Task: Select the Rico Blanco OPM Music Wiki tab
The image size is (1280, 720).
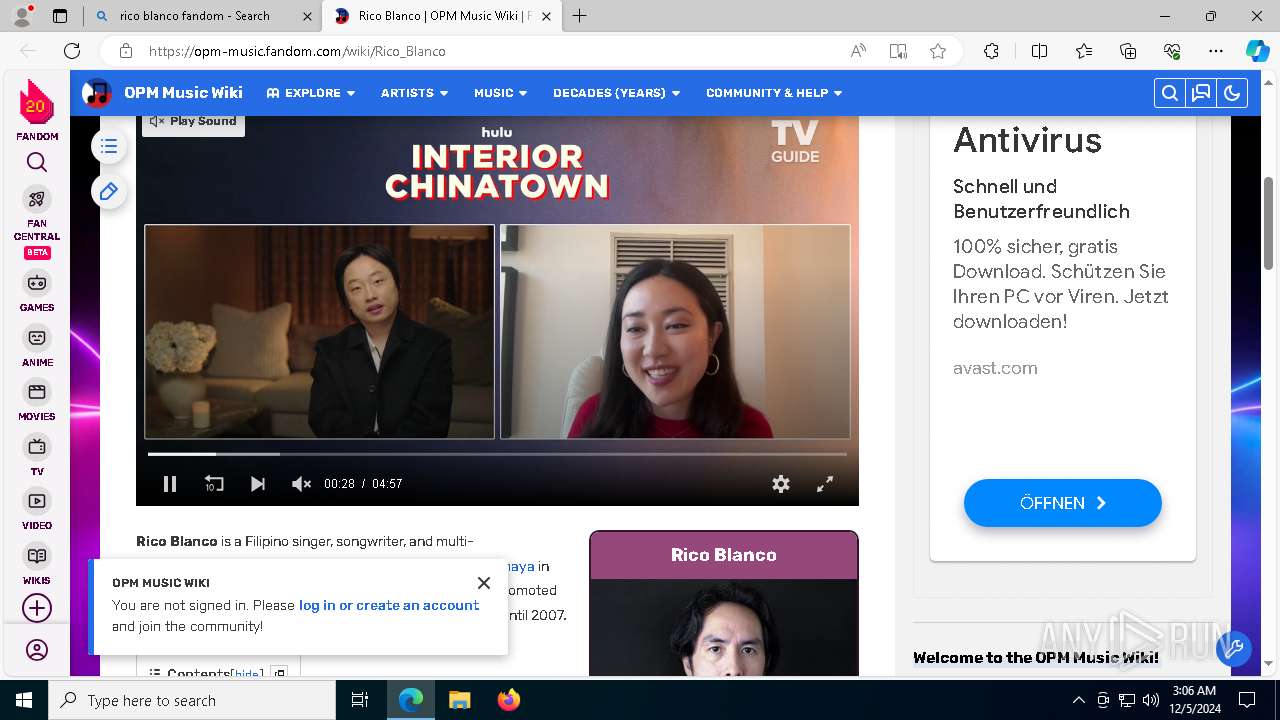Action: [444, 16]
